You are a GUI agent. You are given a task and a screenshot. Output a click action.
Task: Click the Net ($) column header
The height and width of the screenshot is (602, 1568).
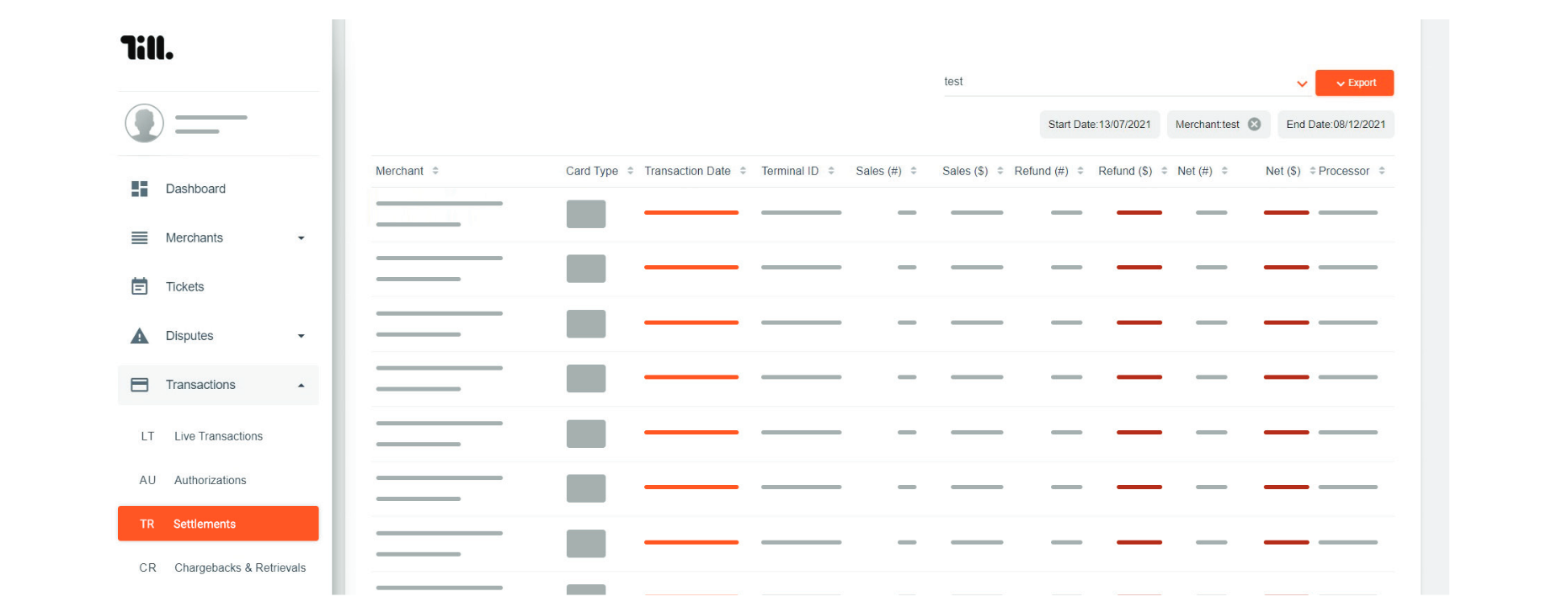(1283, 171)
